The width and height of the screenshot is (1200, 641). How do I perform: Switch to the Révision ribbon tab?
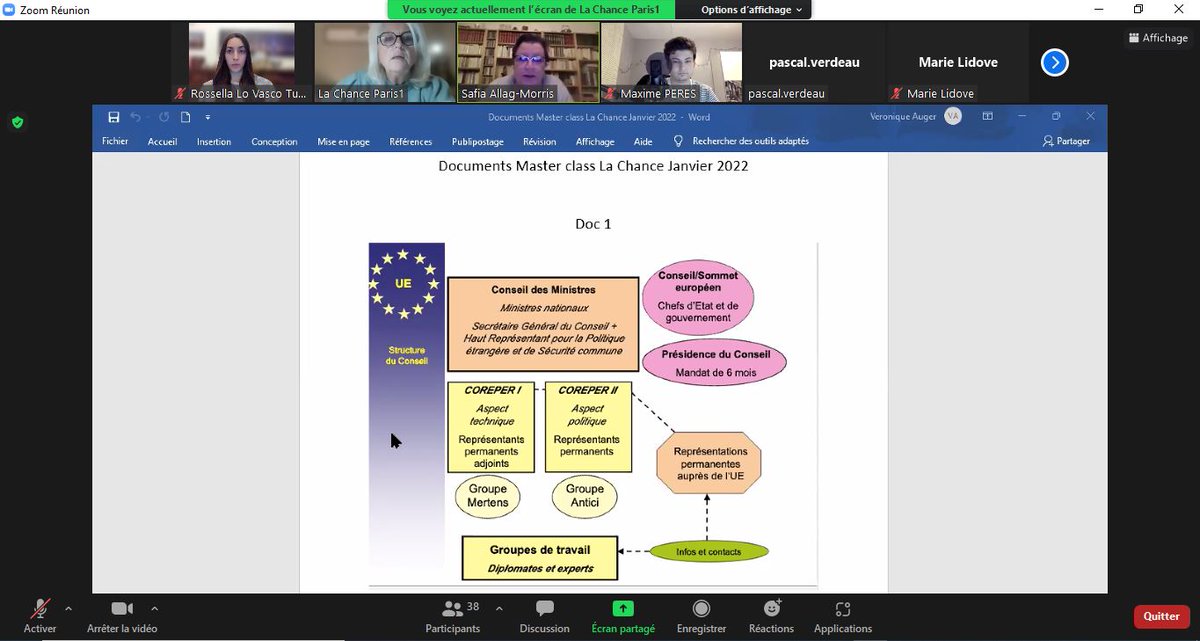click(x=539, y=141)
